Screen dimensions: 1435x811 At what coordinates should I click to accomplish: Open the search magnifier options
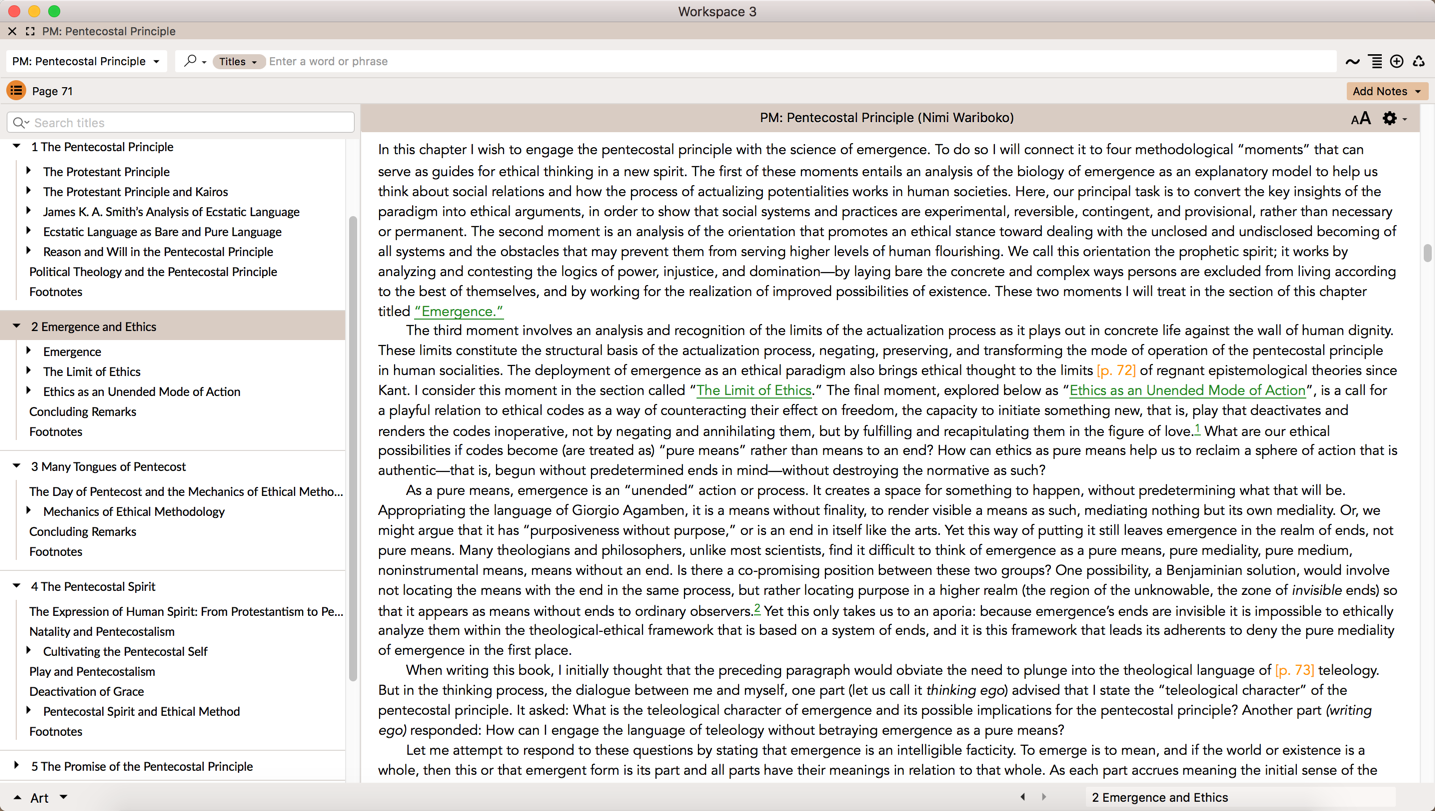194,61
